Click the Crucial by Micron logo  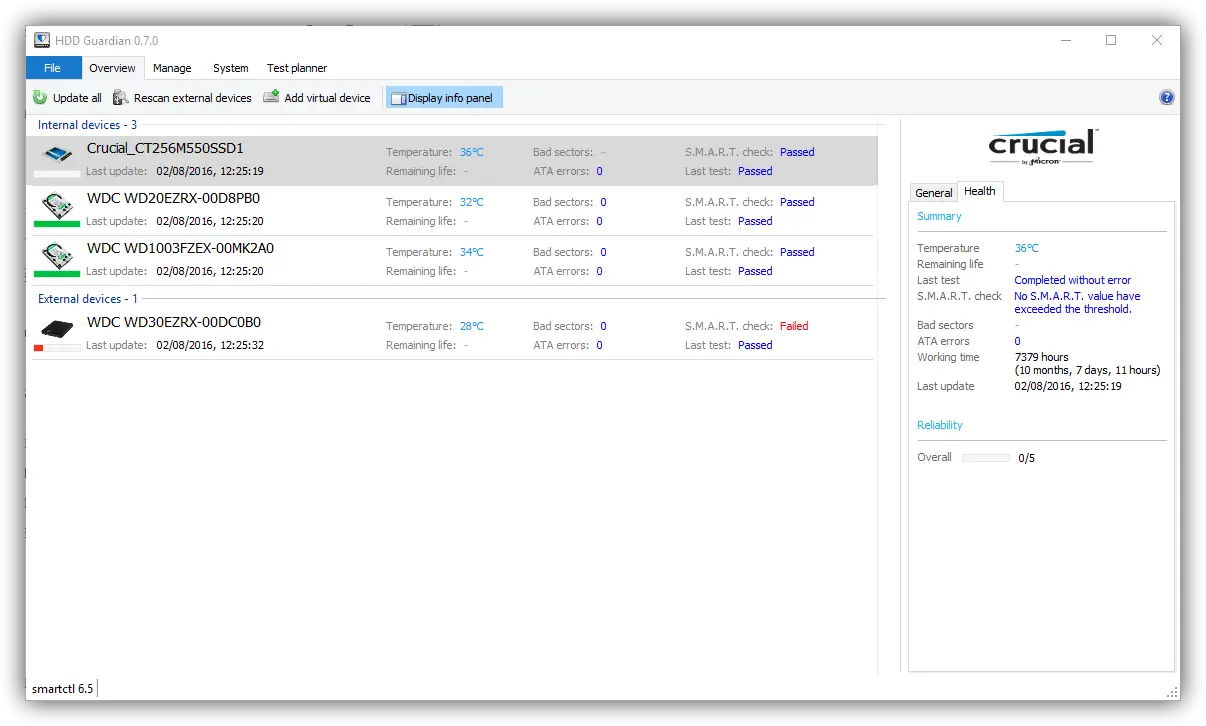click(1041, 147)
